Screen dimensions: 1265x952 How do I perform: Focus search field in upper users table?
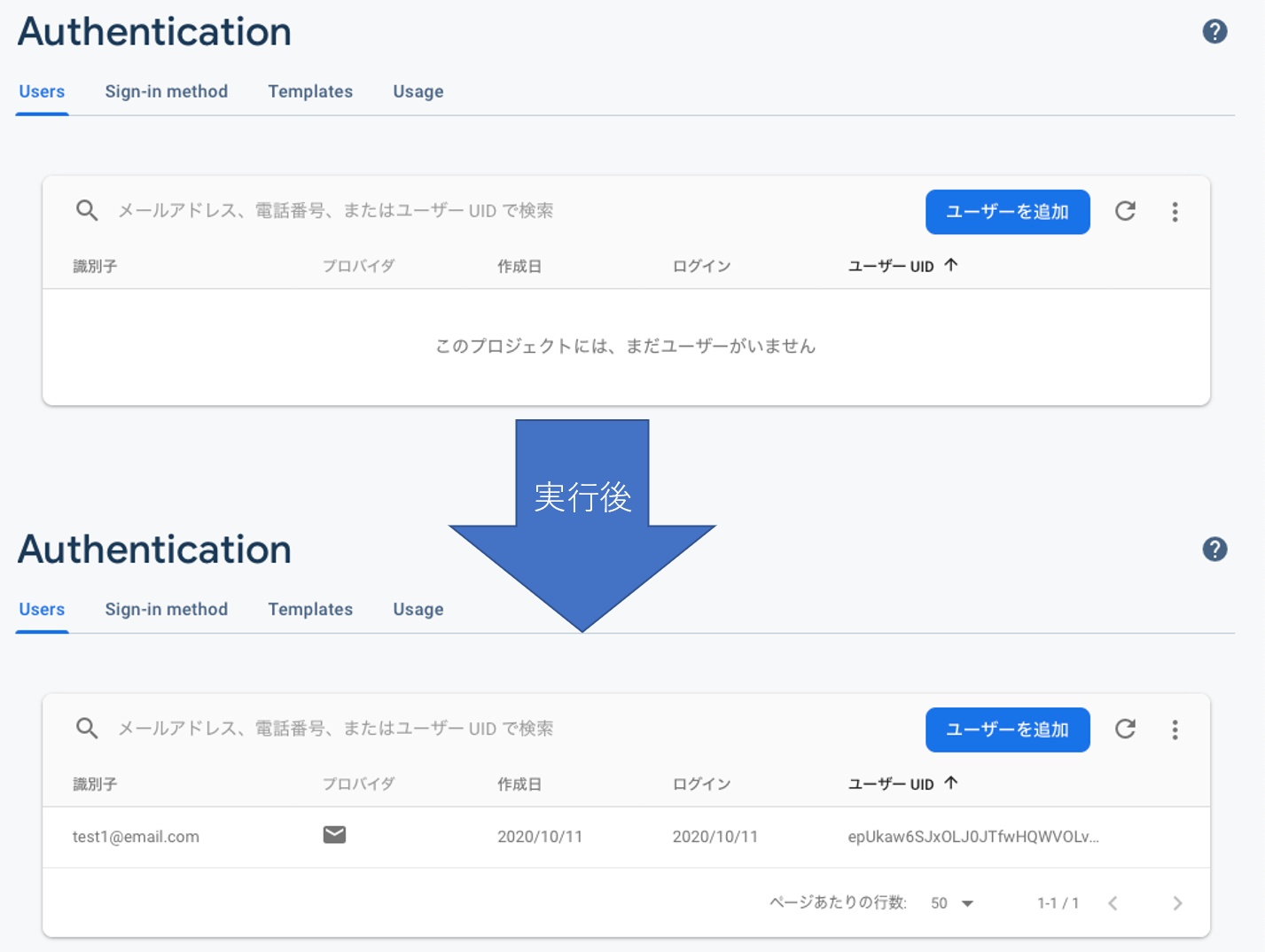pyautogui.click(x=336, y=210)
